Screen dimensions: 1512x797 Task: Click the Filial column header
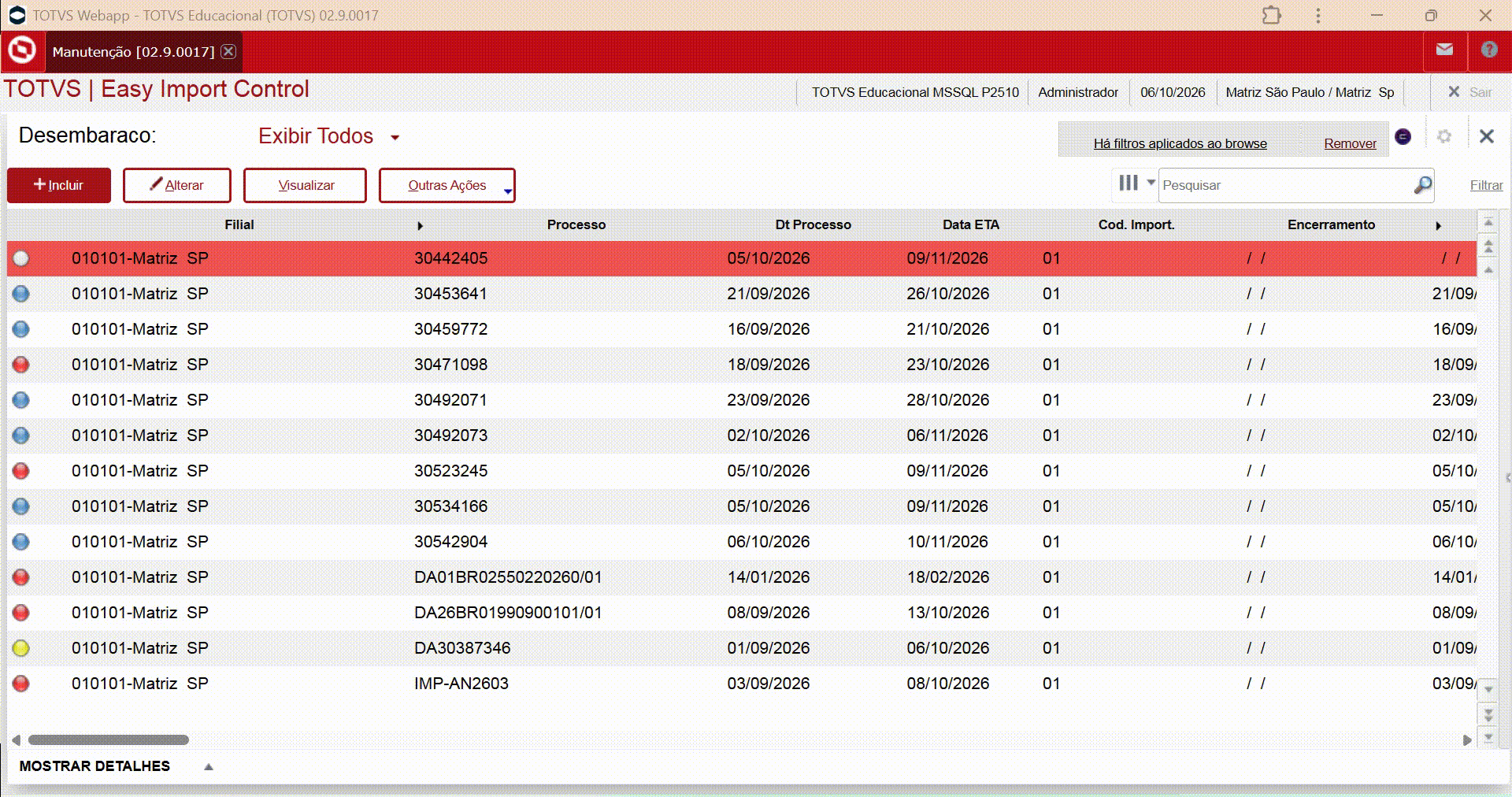click(239, 225)
